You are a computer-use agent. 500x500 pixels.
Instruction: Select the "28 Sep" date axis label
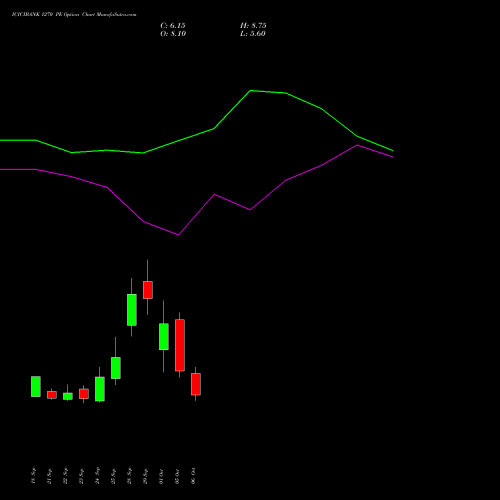(129, 476)
